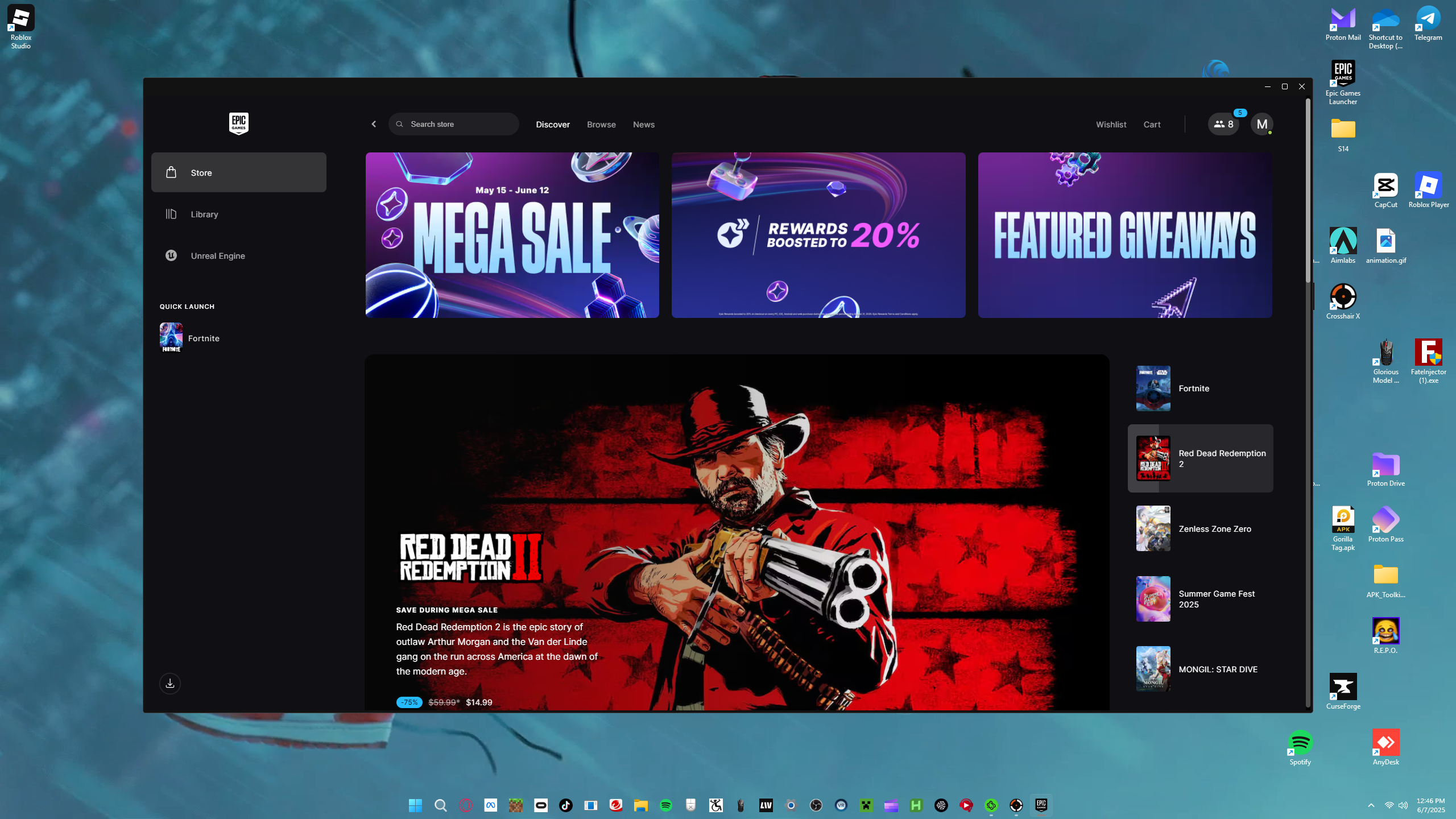Image resolution: width=1456 pixels, height=819 pixels.
Task: Open Spotify from the Windows taskbar
Action: point(665,805)
